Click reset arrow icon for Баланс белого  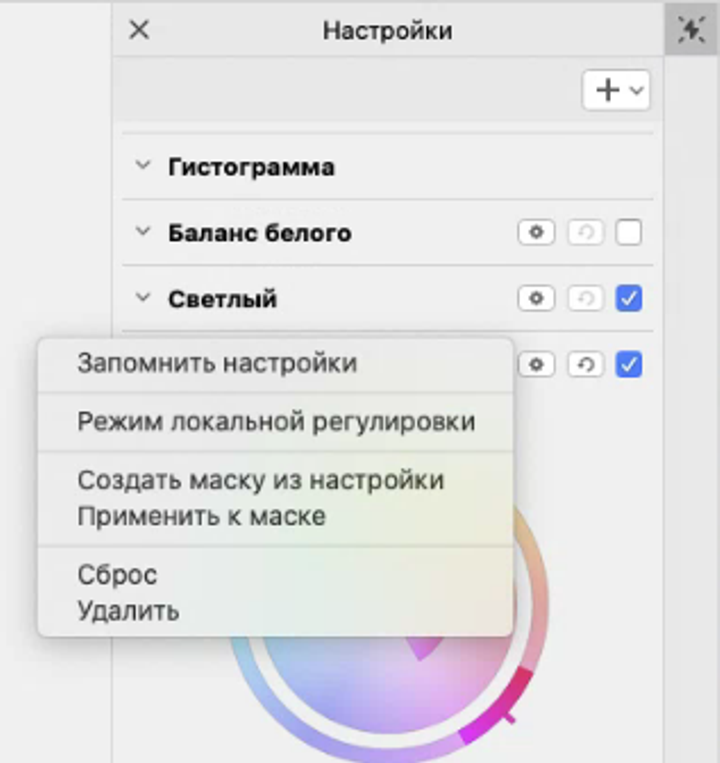pyautogui.click(x=585, y=233)
